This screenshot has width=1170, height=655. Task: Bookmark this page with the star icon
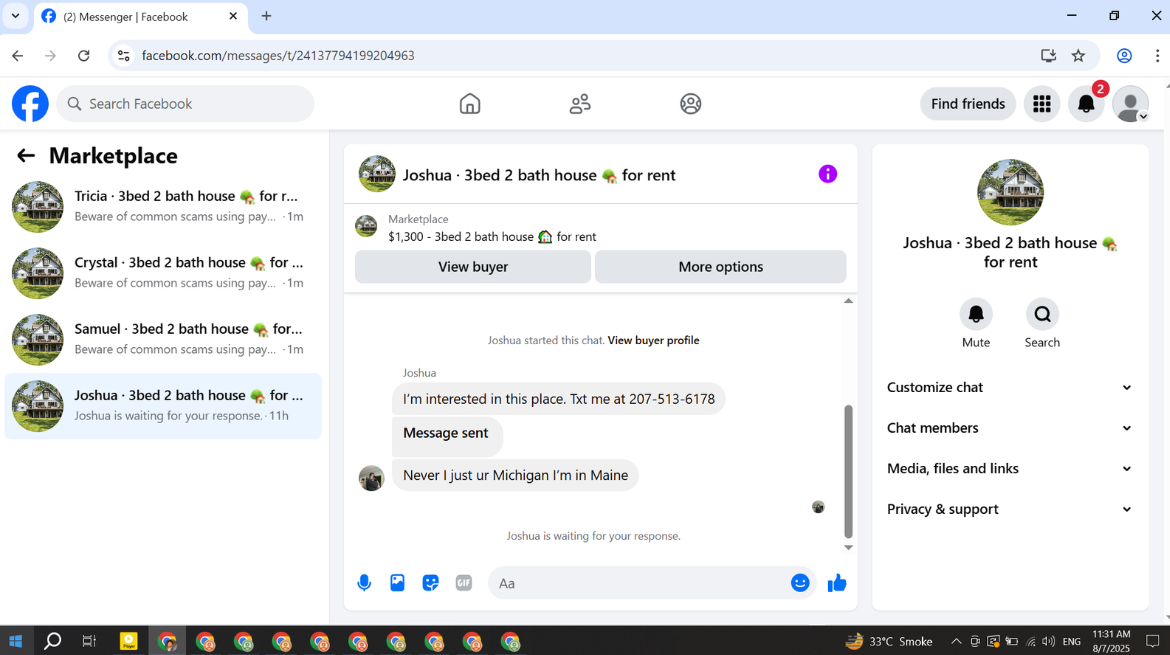click(1078, 55)
